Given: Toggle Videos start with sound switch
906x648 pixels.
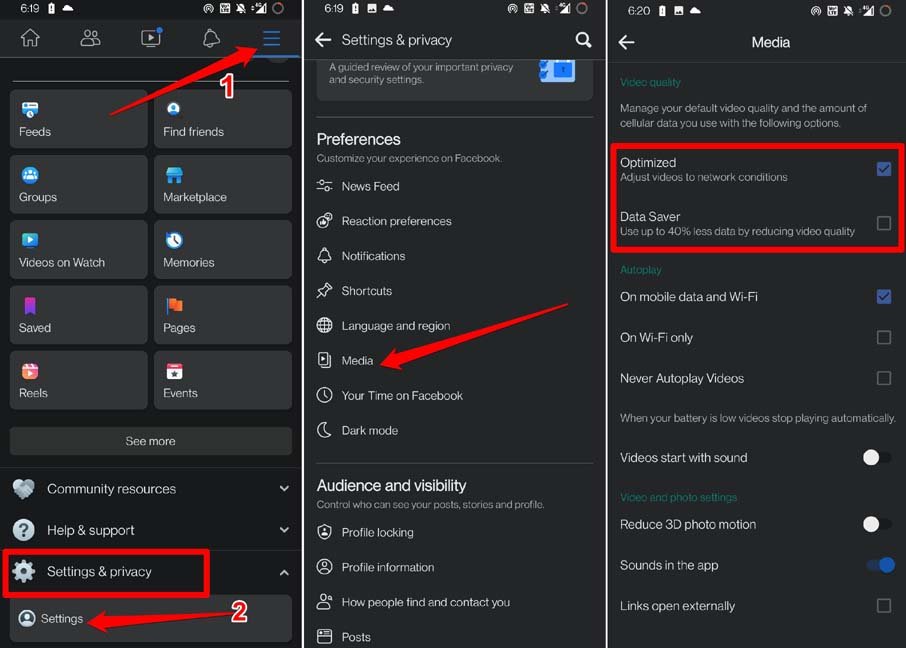Looking at the screenshot, I should [x=877, y=458].
